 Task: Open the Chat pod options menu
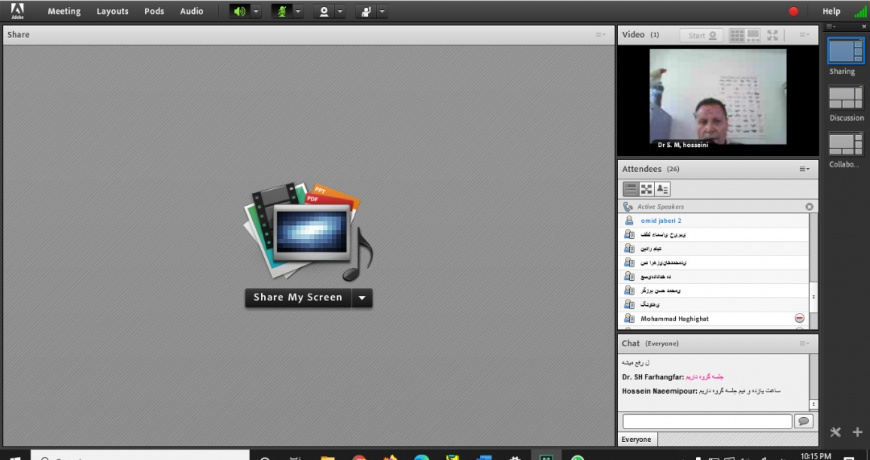[x=805, y=343]
